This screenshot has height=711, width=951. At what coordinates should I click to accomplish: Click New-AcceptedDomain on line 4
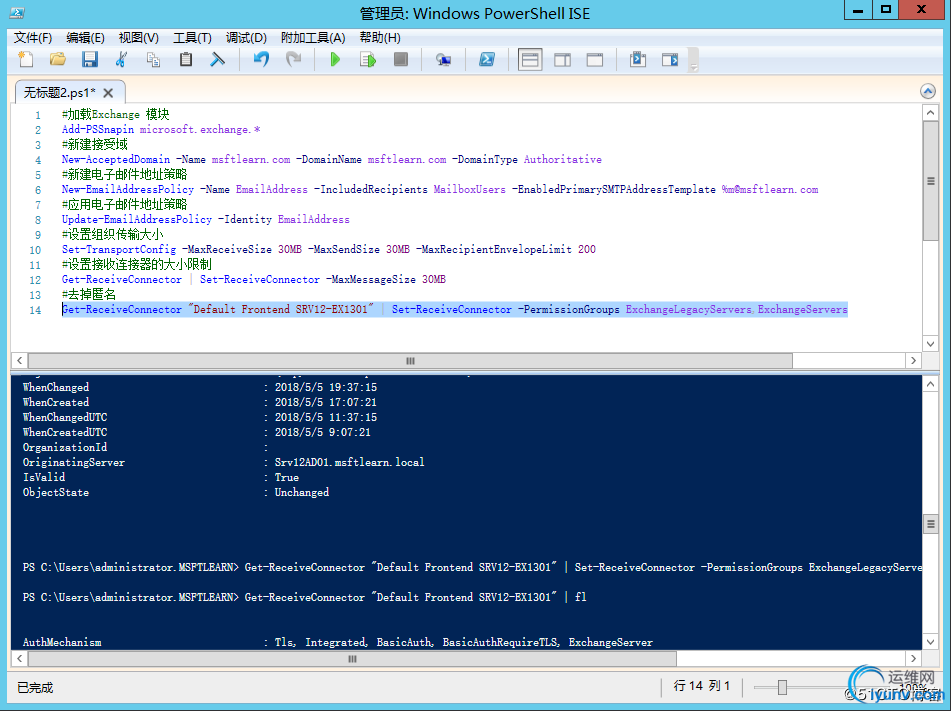116,160
